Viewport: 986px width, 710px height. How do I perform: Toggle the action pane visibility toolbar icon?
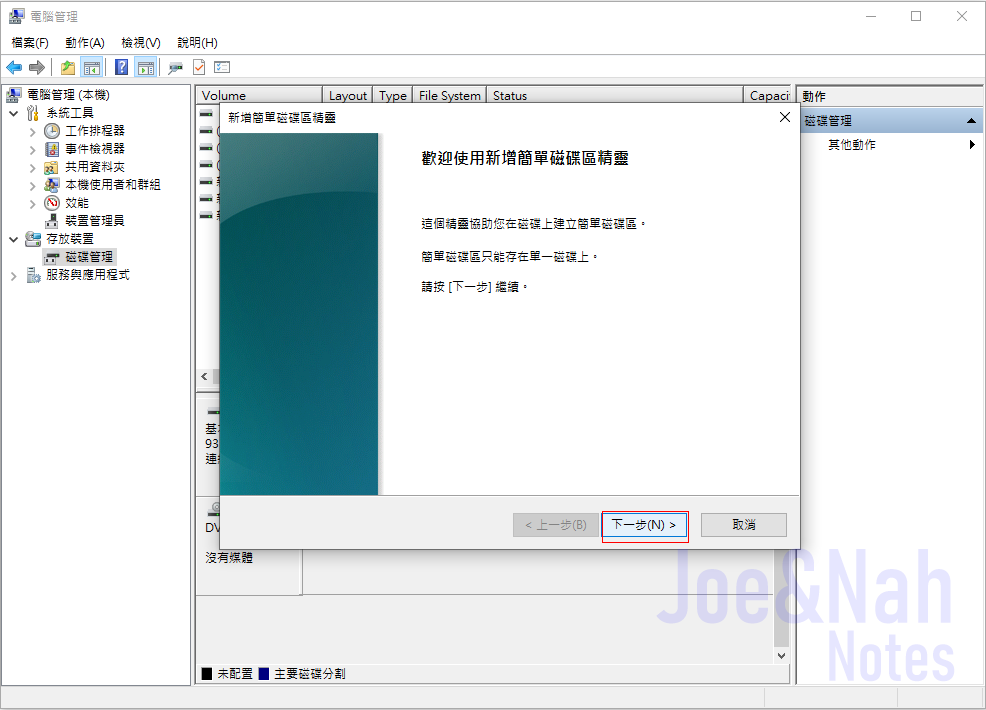coord(145,67)
